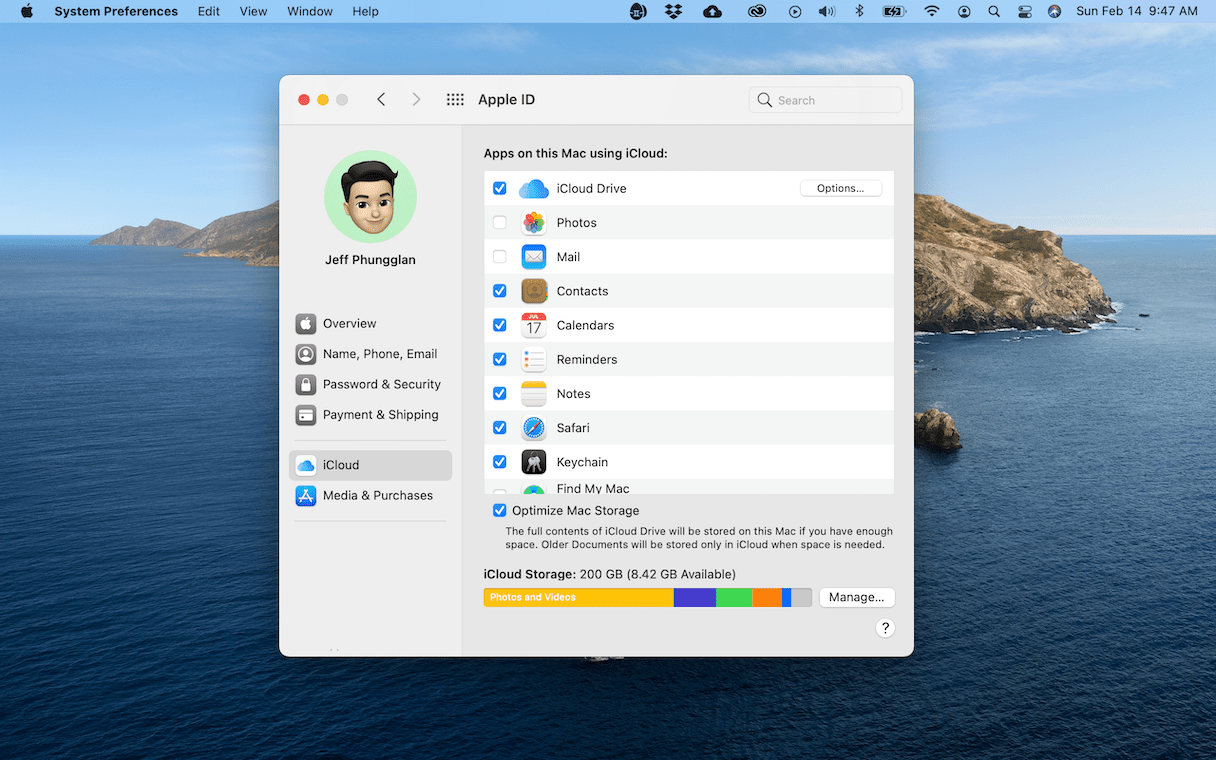
Task: Click the battery status in menu bar
Action: 894,12
